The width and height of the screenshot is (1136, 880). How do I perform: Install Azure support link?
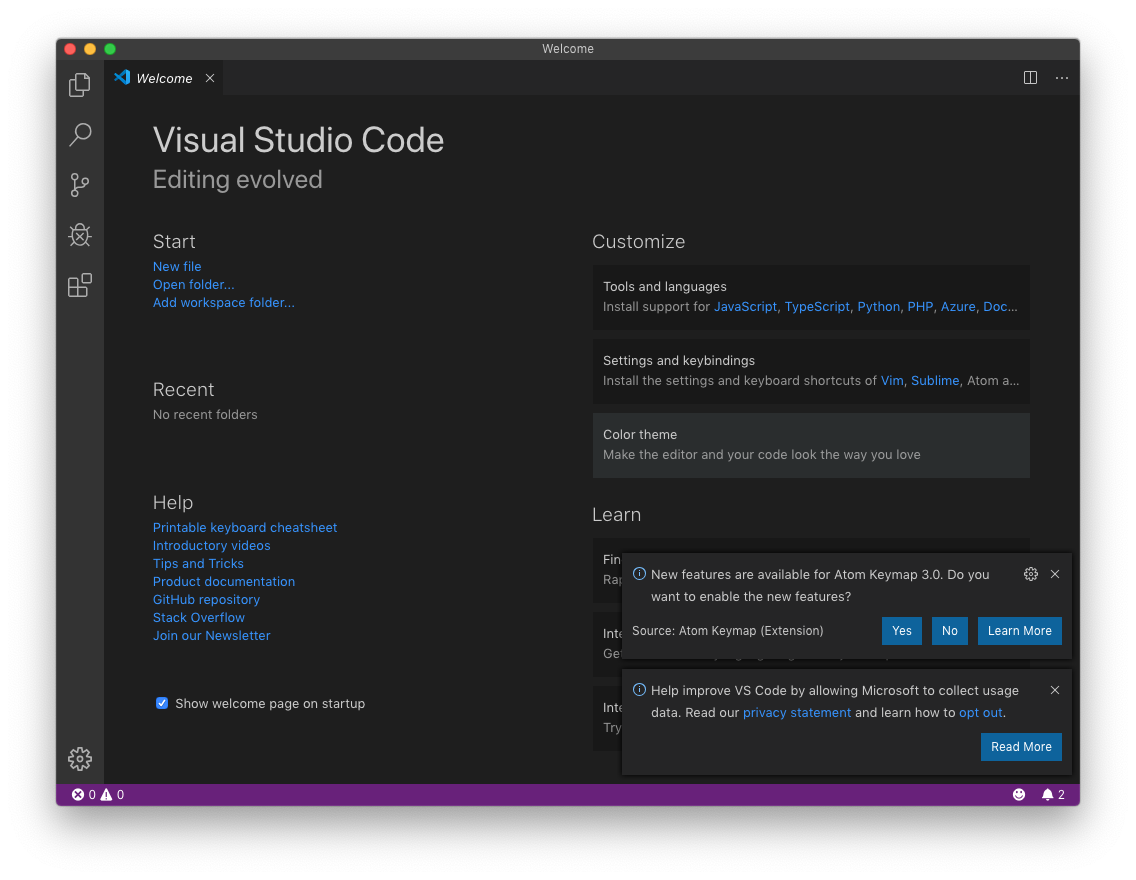tap(958, 307)
